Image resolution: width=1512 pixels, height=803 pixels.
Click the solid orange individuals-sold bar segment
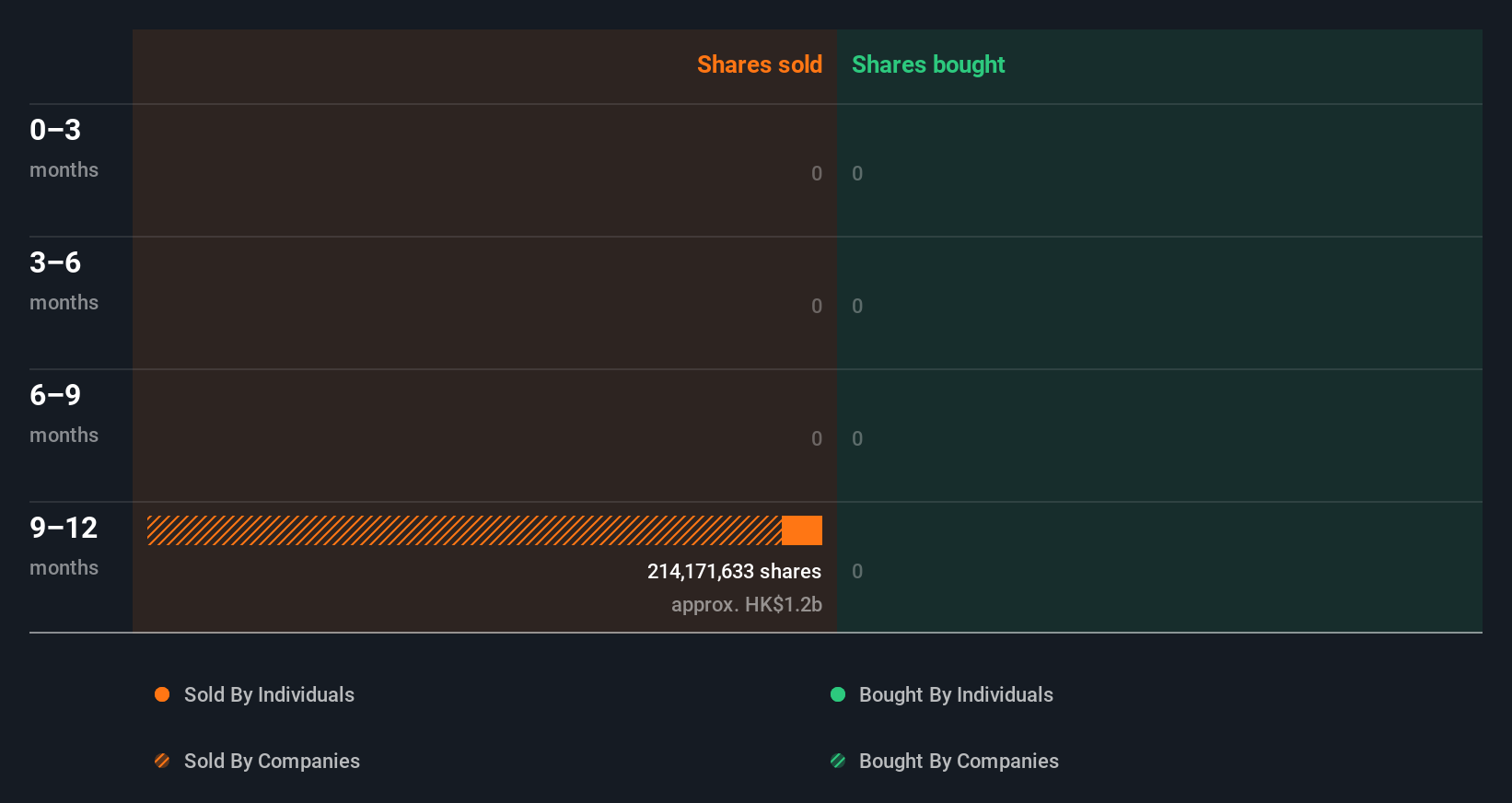point(802,530)
